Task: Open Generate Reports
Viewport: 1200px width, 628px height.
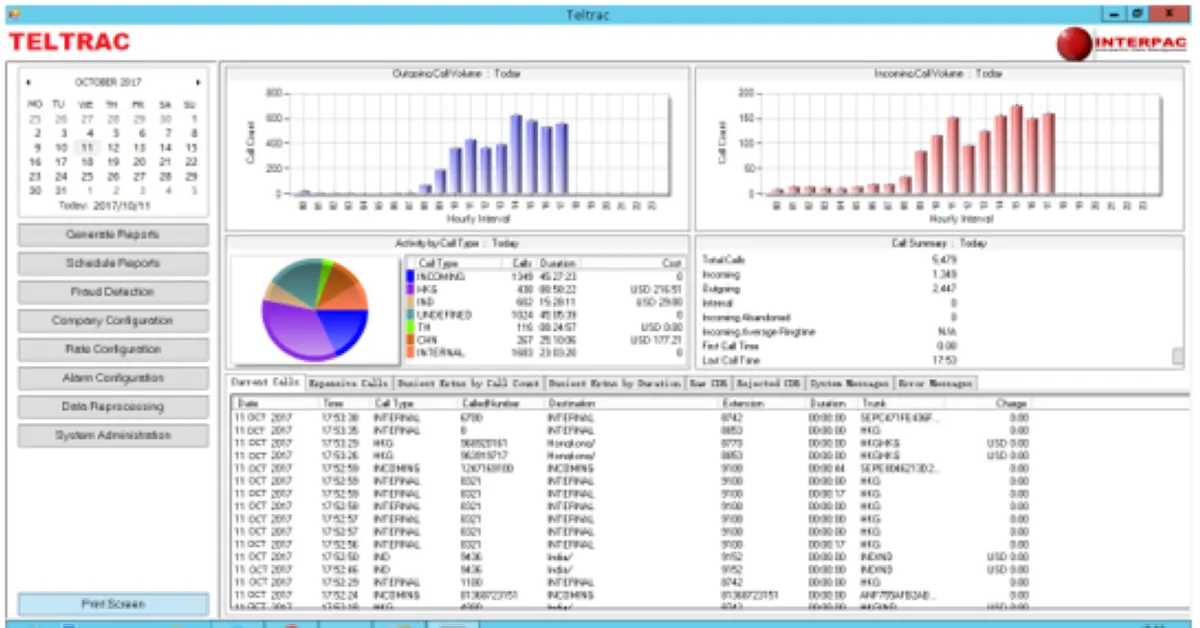Action: 113,235
